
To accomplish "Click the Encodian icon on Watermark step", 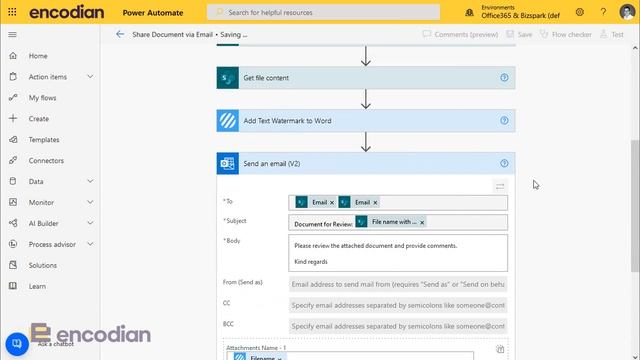I will [x=228, y=120].
